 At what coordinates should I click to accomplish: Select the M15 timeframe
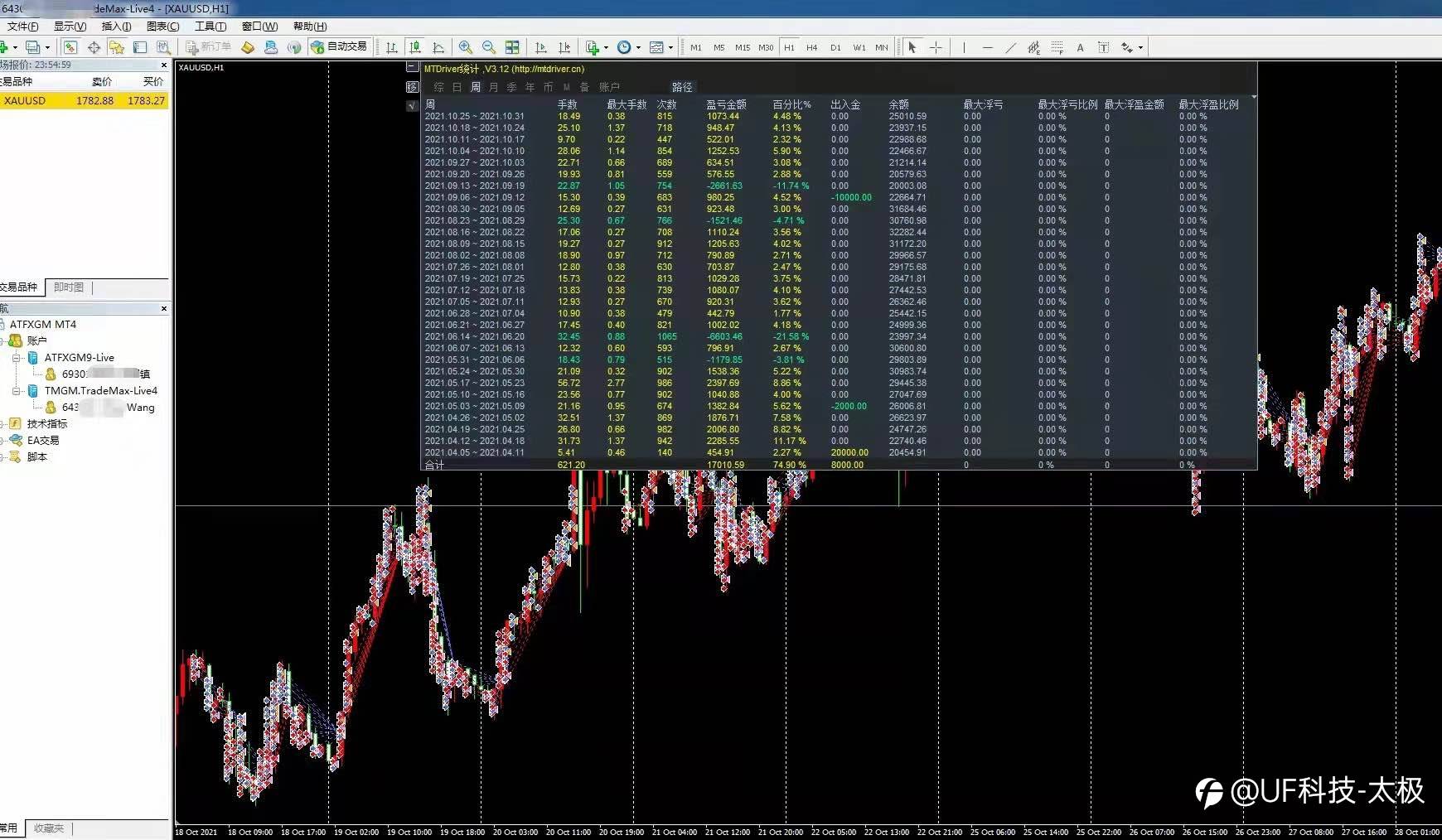[743, 47]
